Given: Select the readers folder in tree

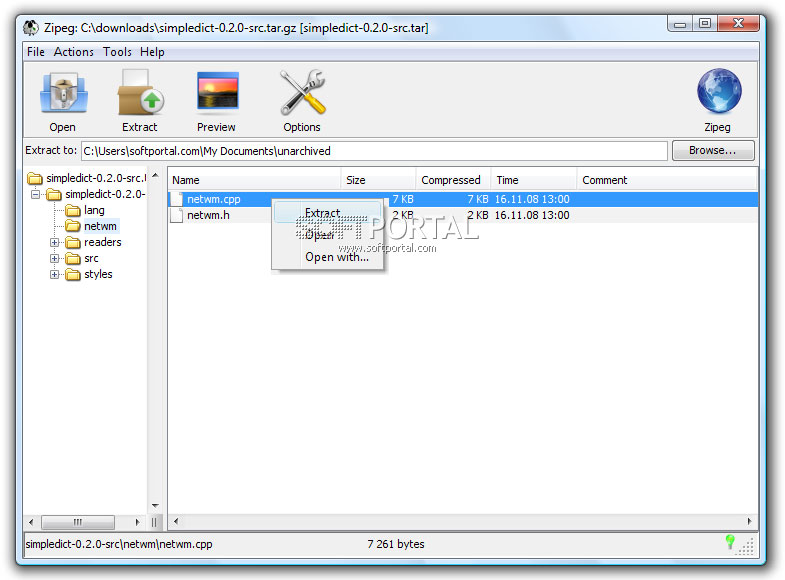Looking at the screenshot, I should coord(103,242).
